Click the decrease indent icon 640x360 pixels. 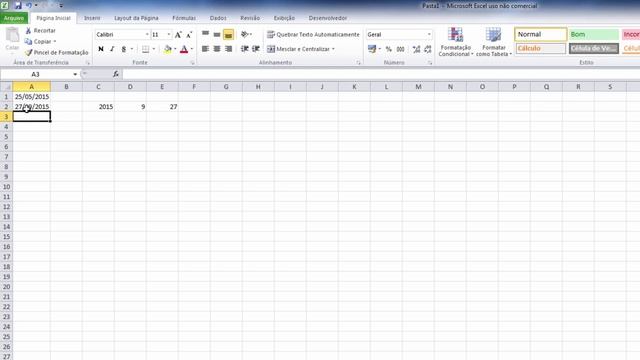click(244, 49)
